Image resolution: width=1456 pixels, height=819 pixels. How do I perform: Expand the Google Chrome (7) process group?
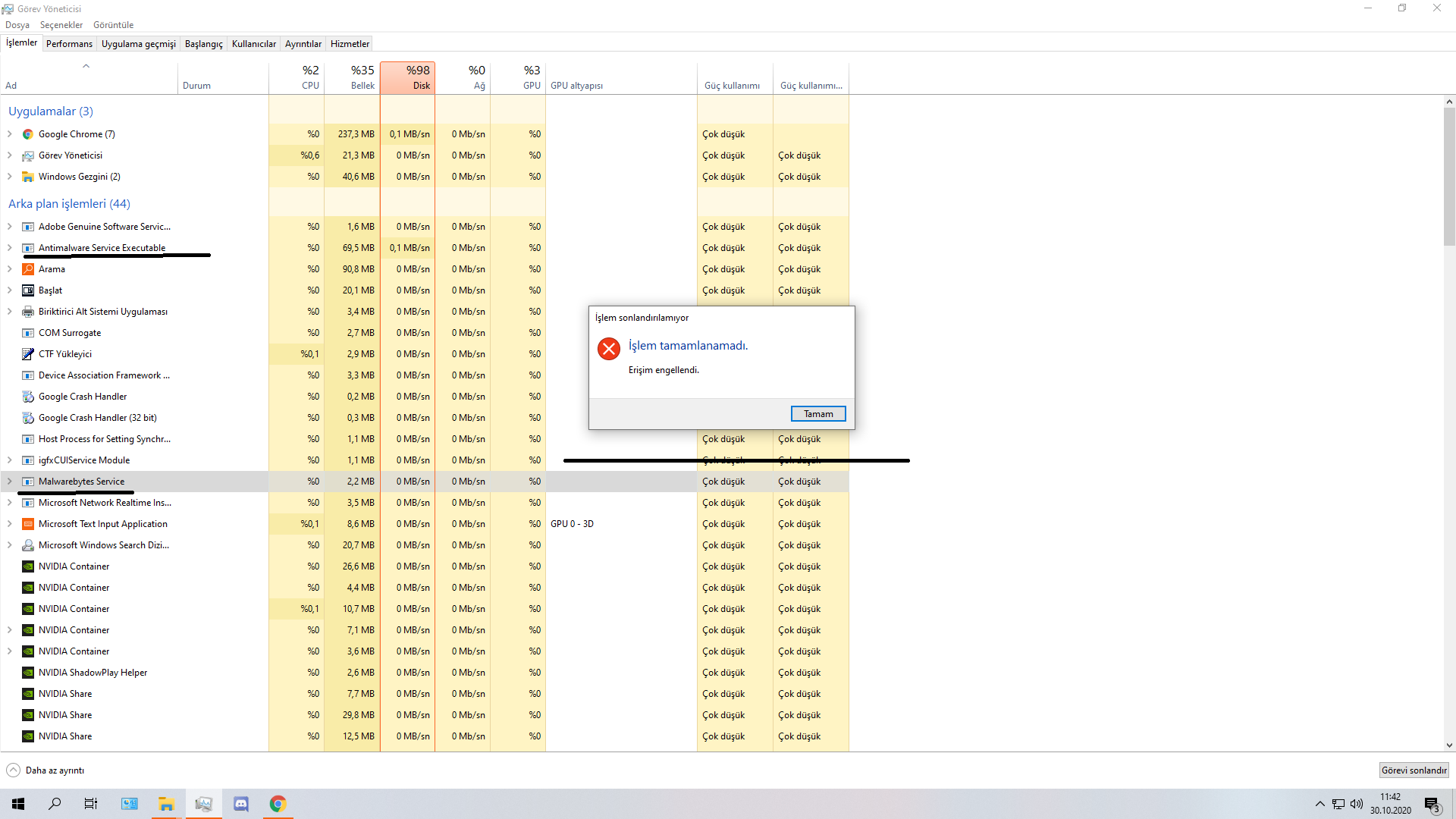pyautogui.click(x=10, y=134)
